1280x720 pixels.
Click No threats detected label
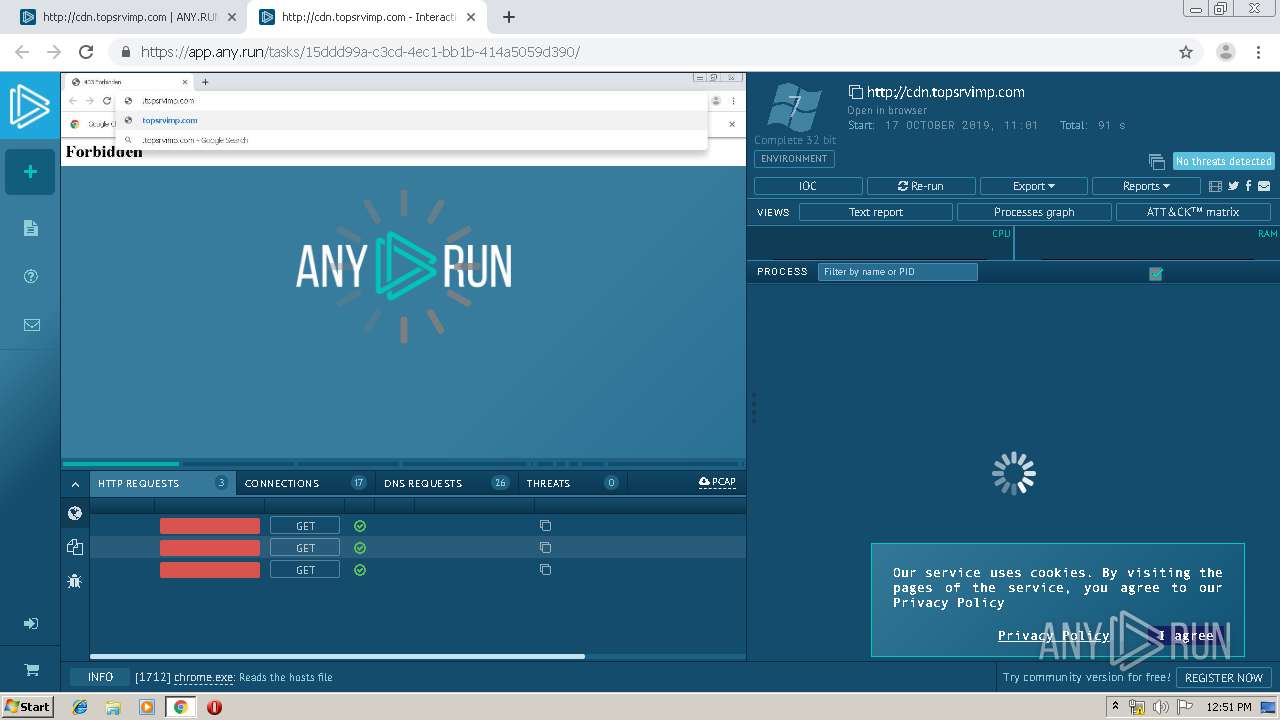(x=1223, y=161)
